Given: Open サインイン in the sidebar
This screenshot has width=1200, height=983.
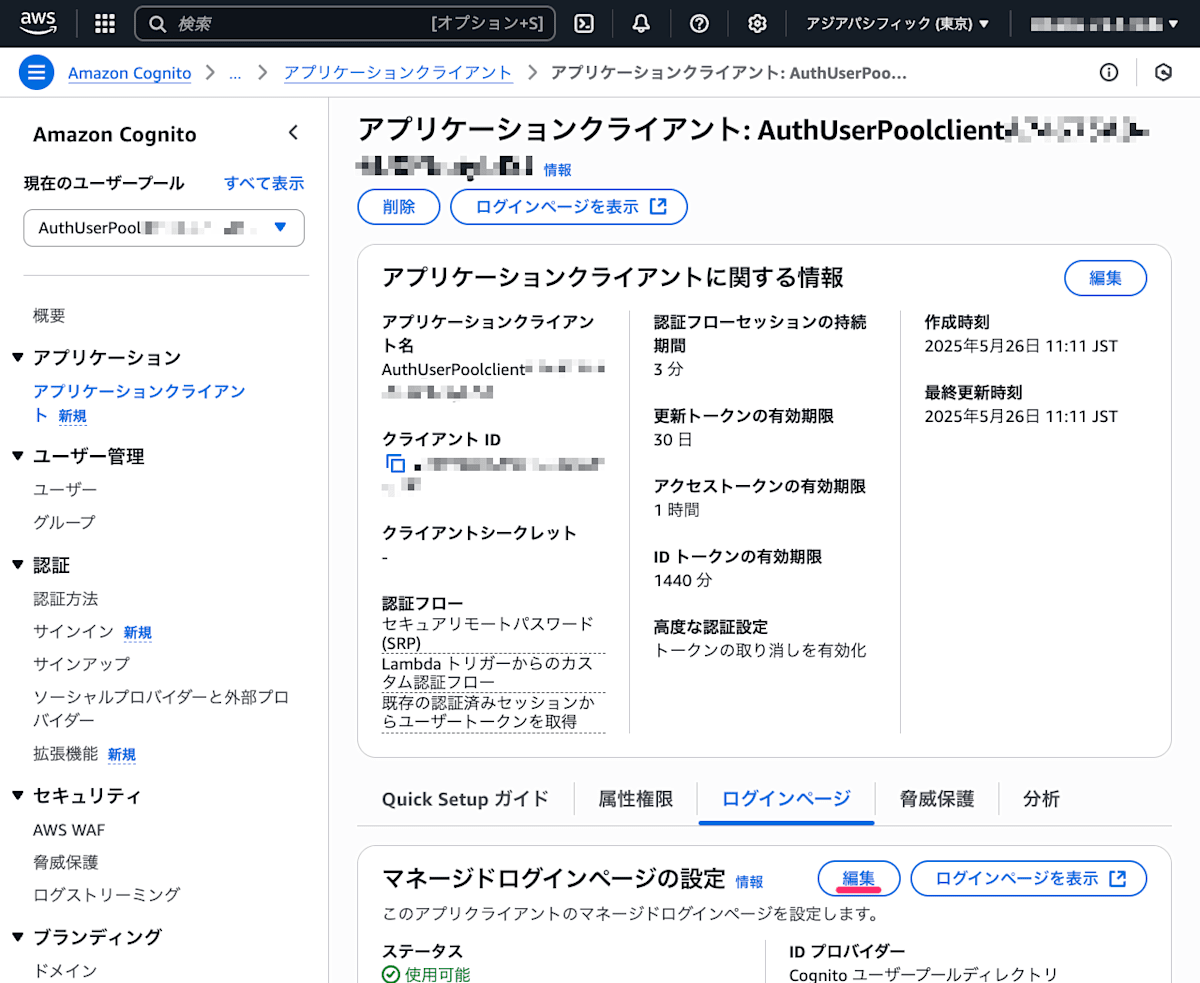Looking at the screenshot, I should tap(73, 631).
